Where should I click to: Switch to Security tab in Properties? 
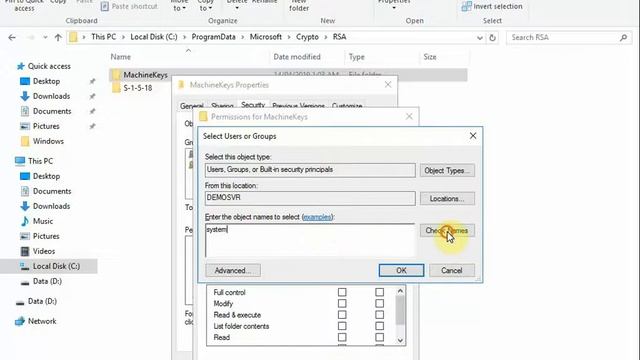253,105
